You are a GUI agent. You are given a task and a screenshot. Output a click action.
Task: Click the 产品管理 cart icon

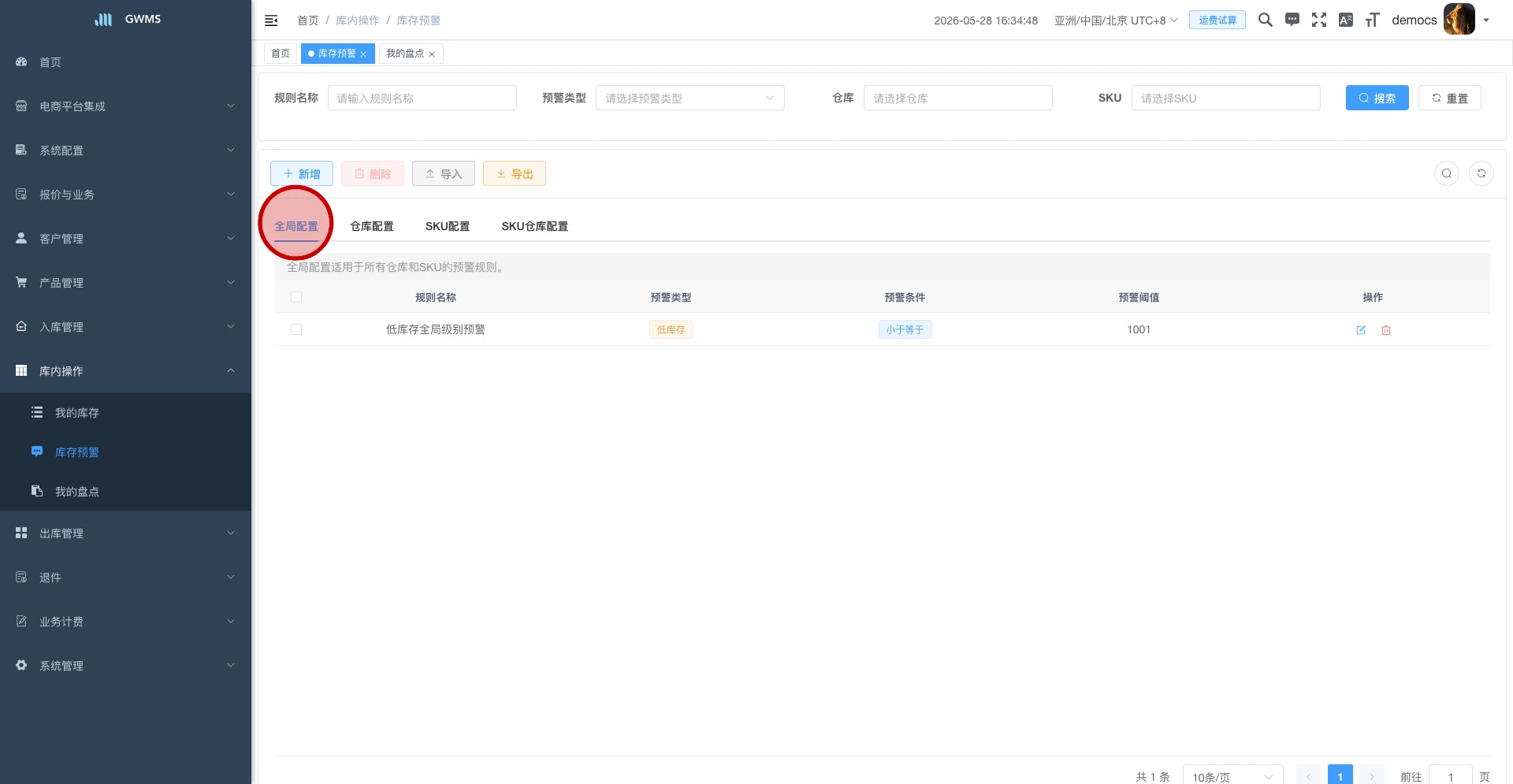pyautogui.click(x=21, y=282)
